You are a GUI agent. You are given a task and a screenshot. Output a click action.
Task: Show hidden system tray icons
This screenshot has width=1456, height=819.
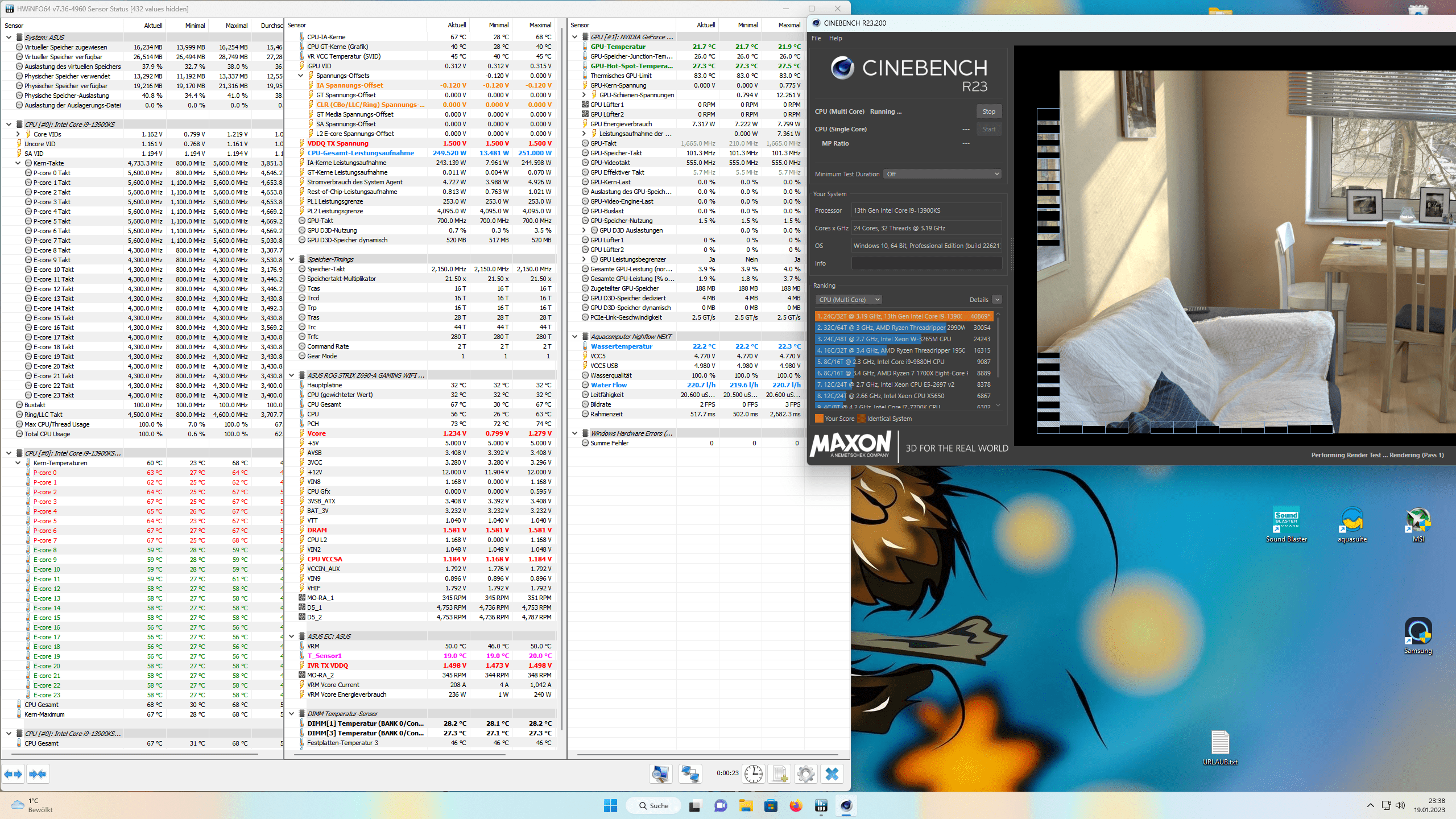[1371, 805]
